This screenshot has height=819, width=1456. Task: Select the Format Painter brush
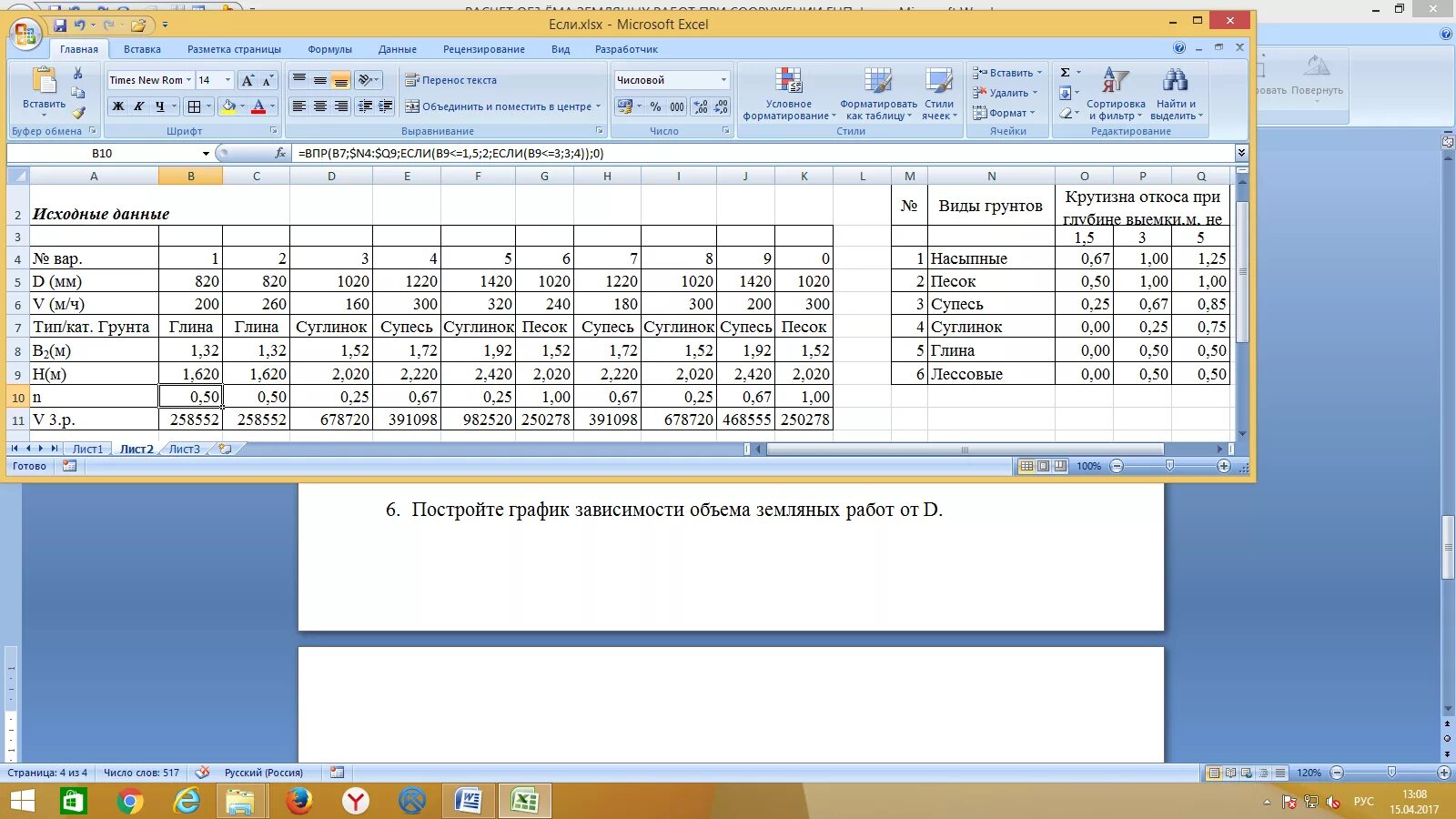[78, 113]
